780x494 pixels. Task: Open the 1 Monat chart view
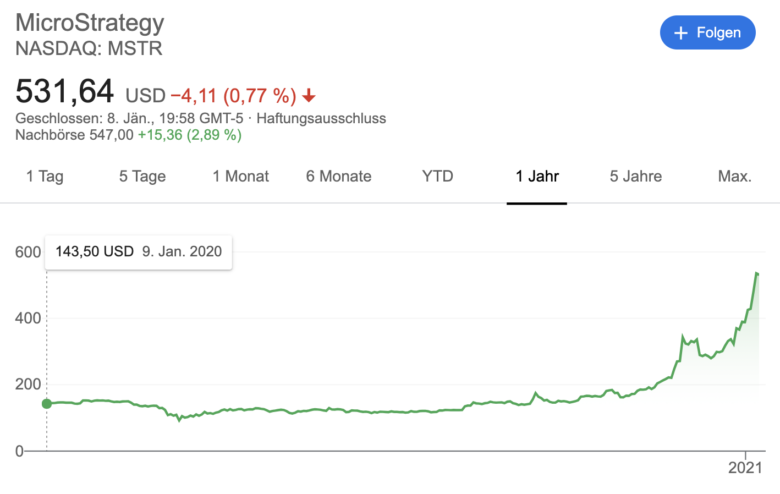click(241, 176)
